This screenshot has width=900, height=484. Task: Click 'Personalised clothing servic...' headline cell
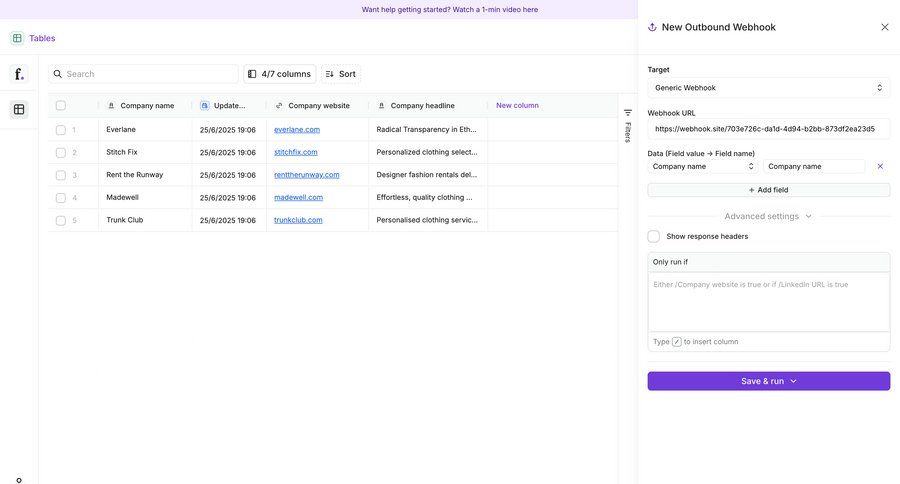coord(428,220)
